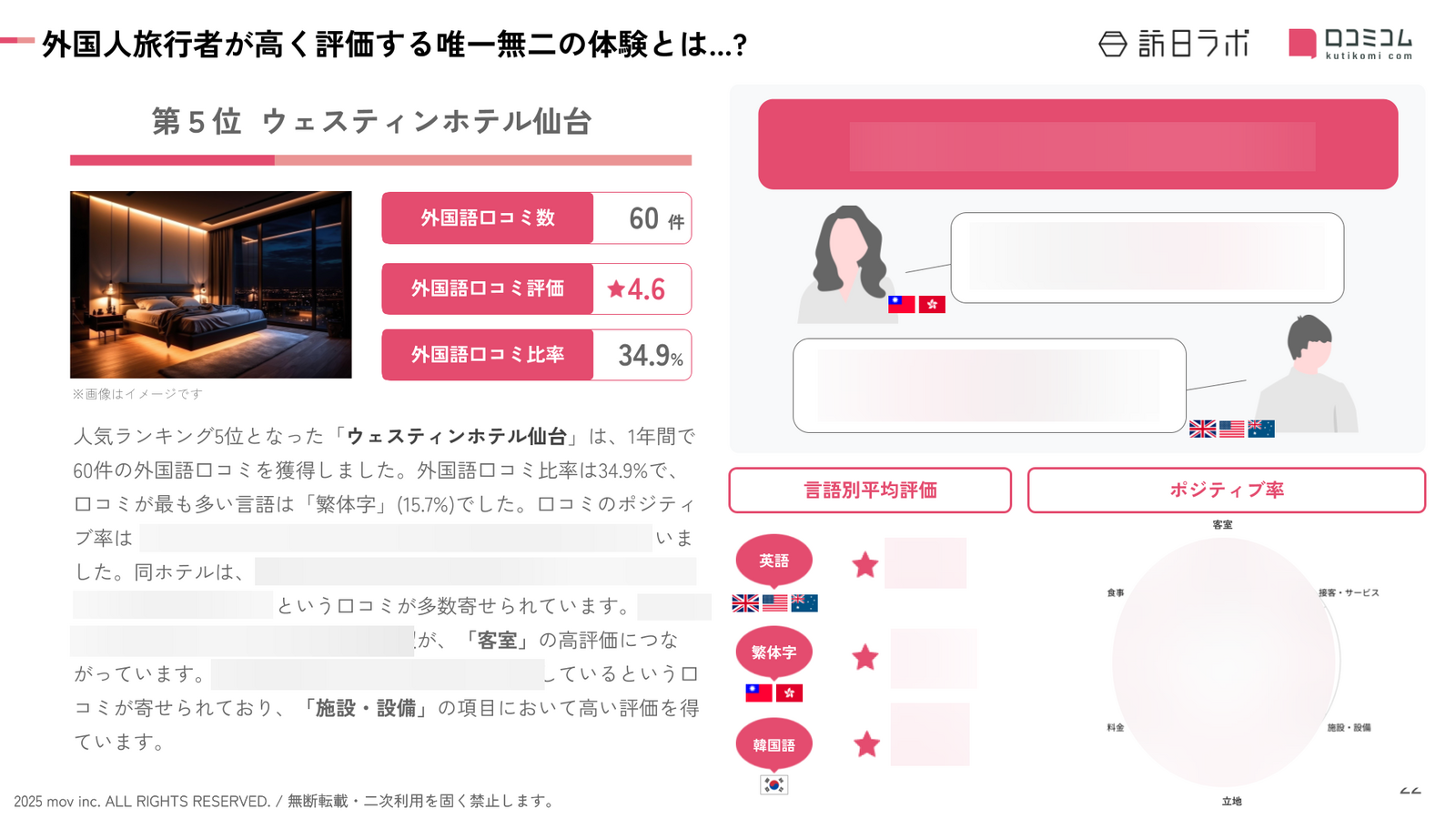Viewport: 1456px width, 819px height.
Task: Click the large pink banner at top right
Action: tap(1077, 145)
